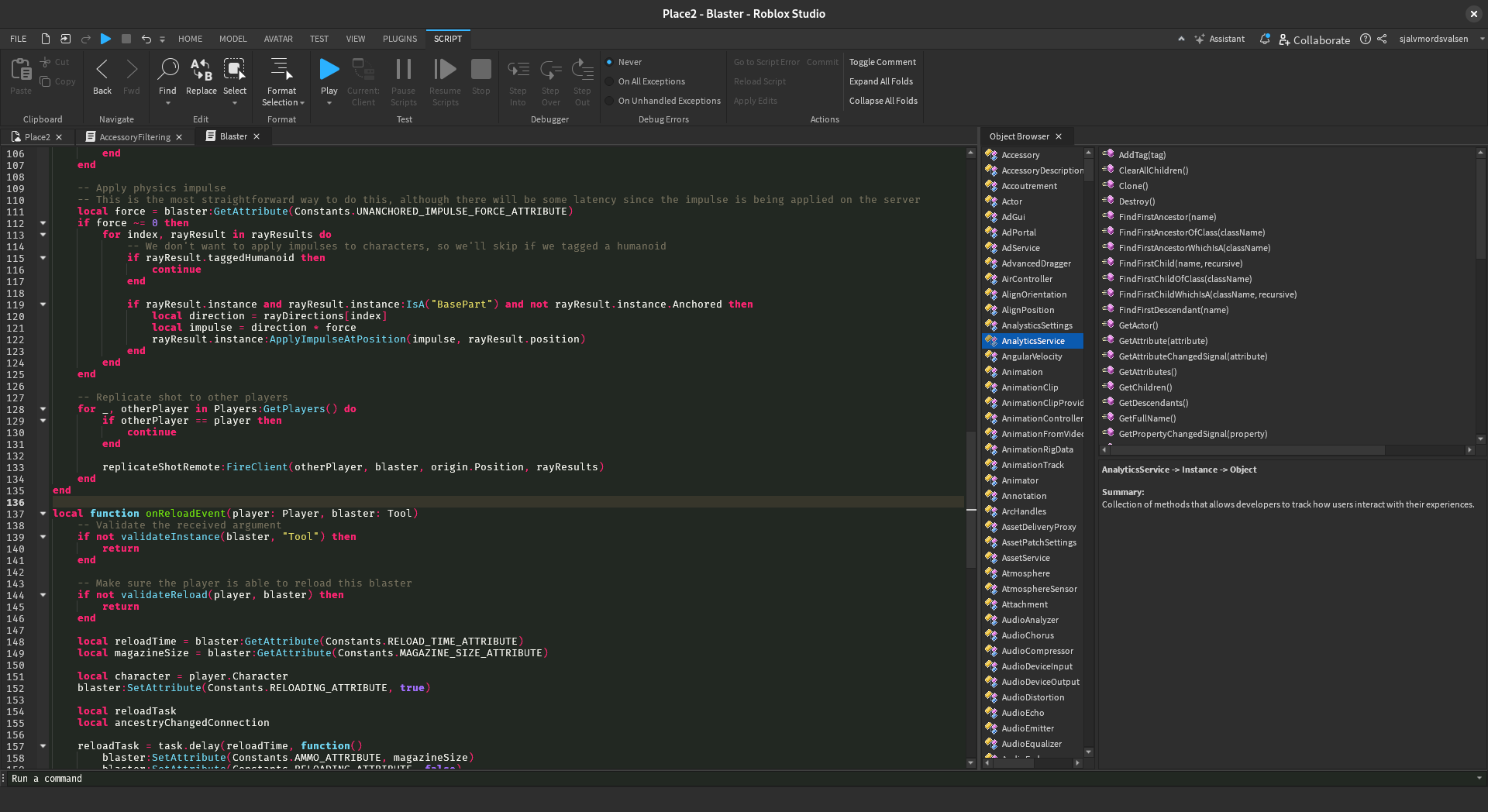The image size is (1488, 812).
Task: Click Toggle Comment action
Action: (x=882, y=62)
